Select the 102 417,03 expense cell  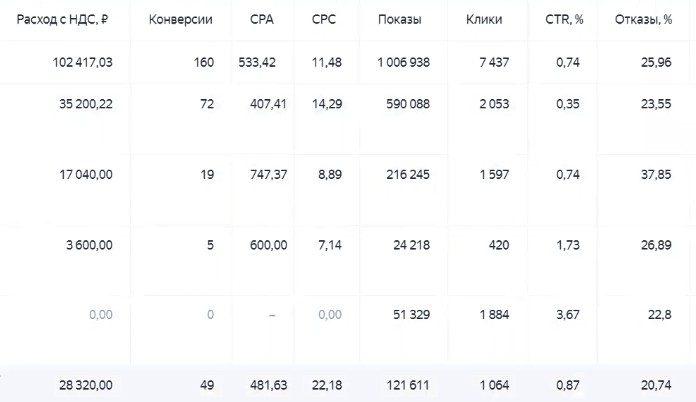(82, 62)
